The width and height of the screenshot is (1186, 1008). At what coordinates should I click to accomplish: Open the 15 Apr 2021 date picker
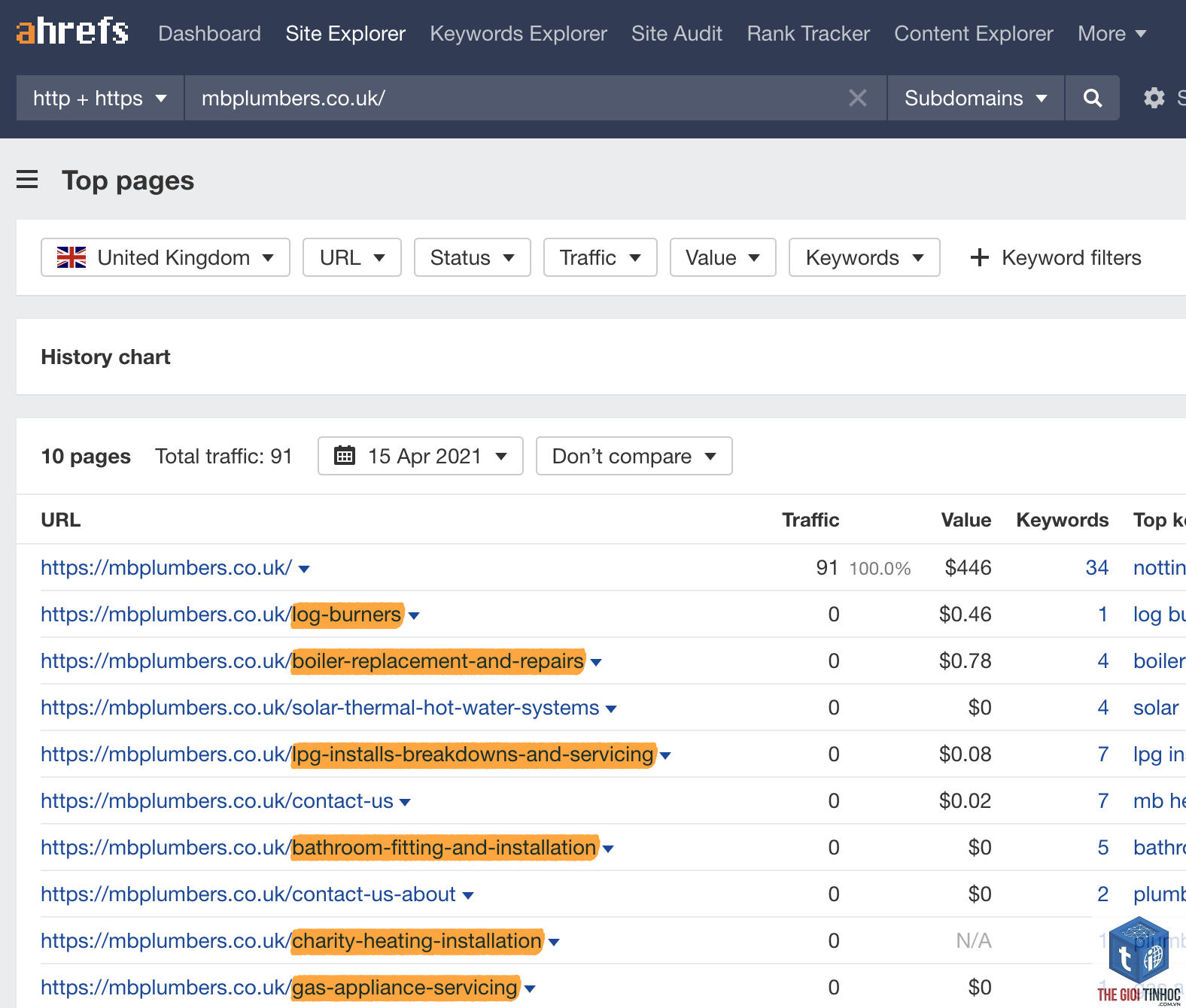[x=421, y=456]
